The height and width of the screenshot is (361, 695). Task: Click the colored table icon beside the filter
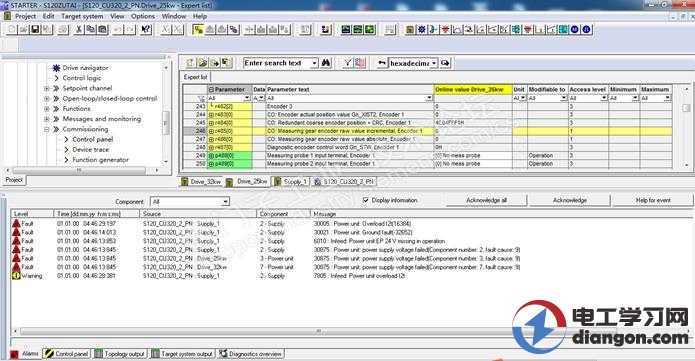(x=359, y=63)
